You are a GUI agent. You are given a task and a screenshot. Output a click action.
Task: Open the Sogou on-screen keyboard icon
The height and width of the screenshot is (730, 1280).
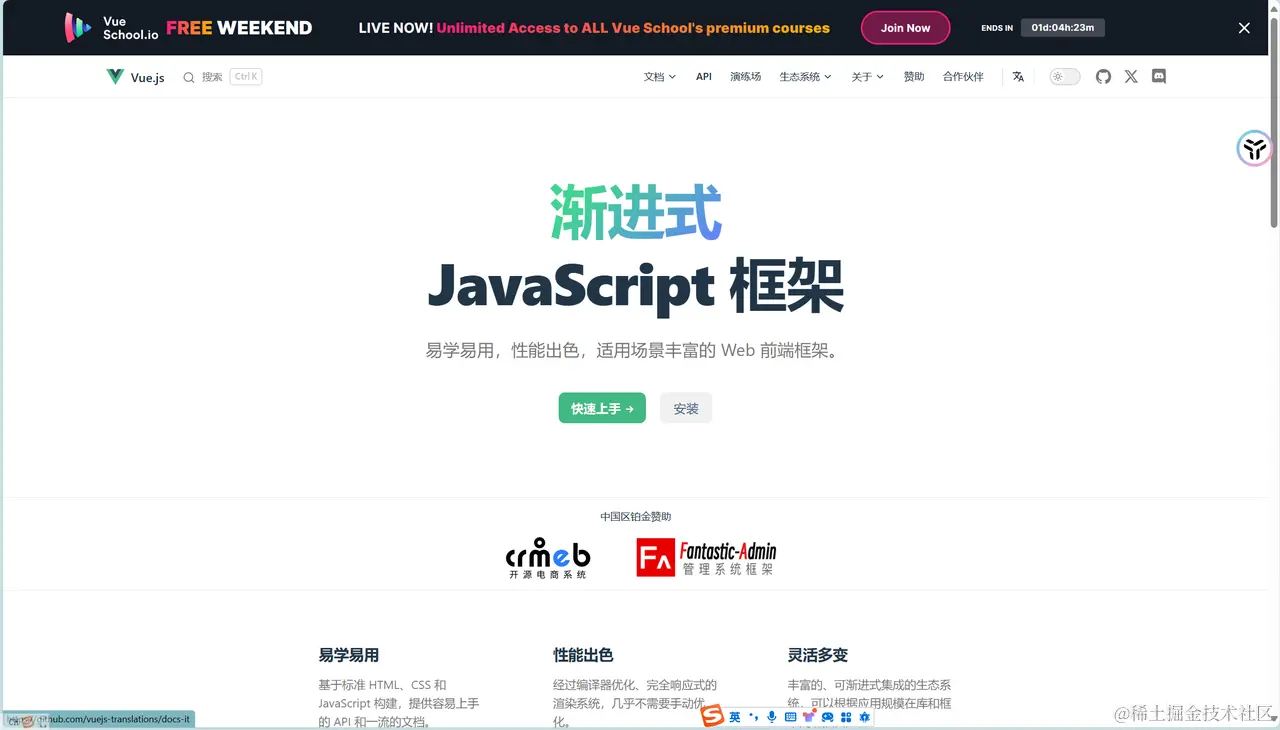click(789, 717)
